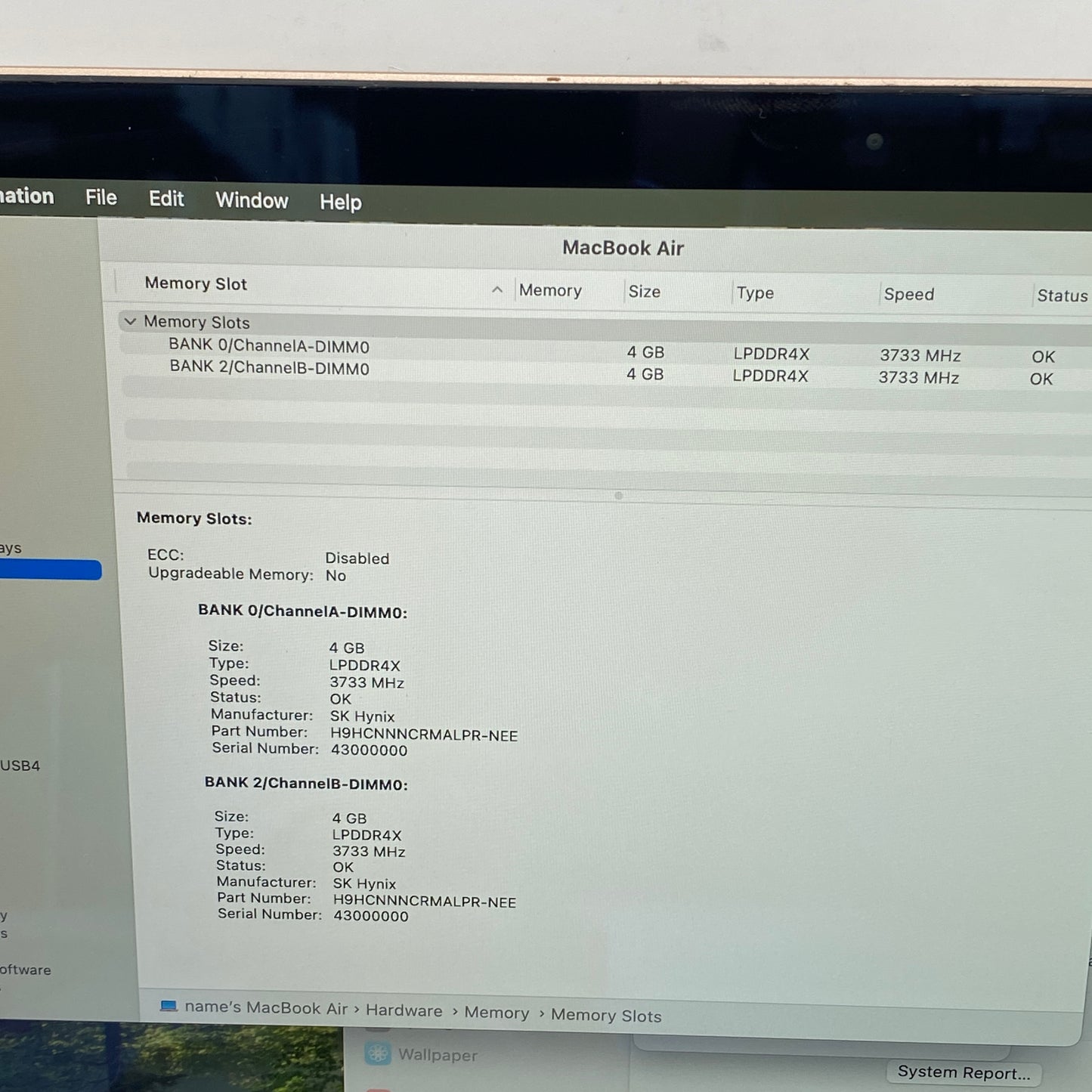The image size is (1092, 1092).
Task: Collapse the Memory Slots group
Action: coord(130,321)
